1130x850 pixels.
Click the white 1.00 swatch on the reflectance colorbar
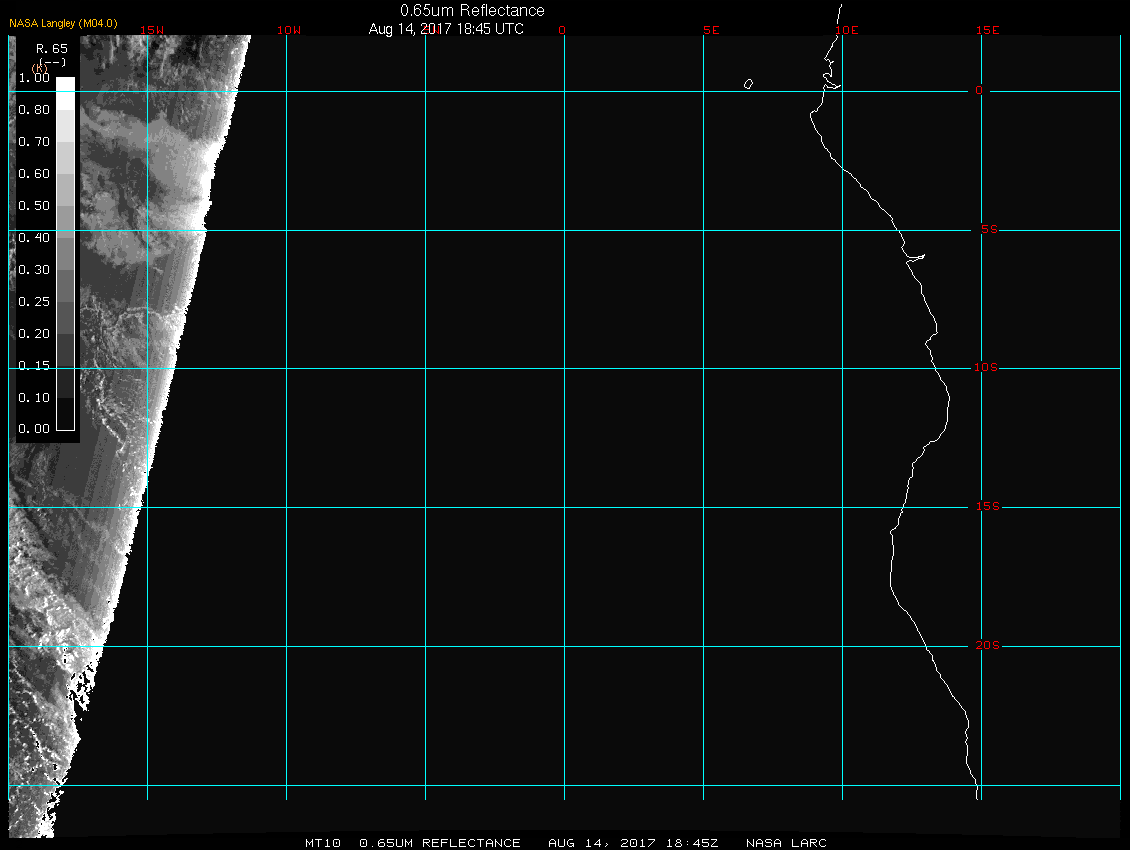click(x=65, y=85)
